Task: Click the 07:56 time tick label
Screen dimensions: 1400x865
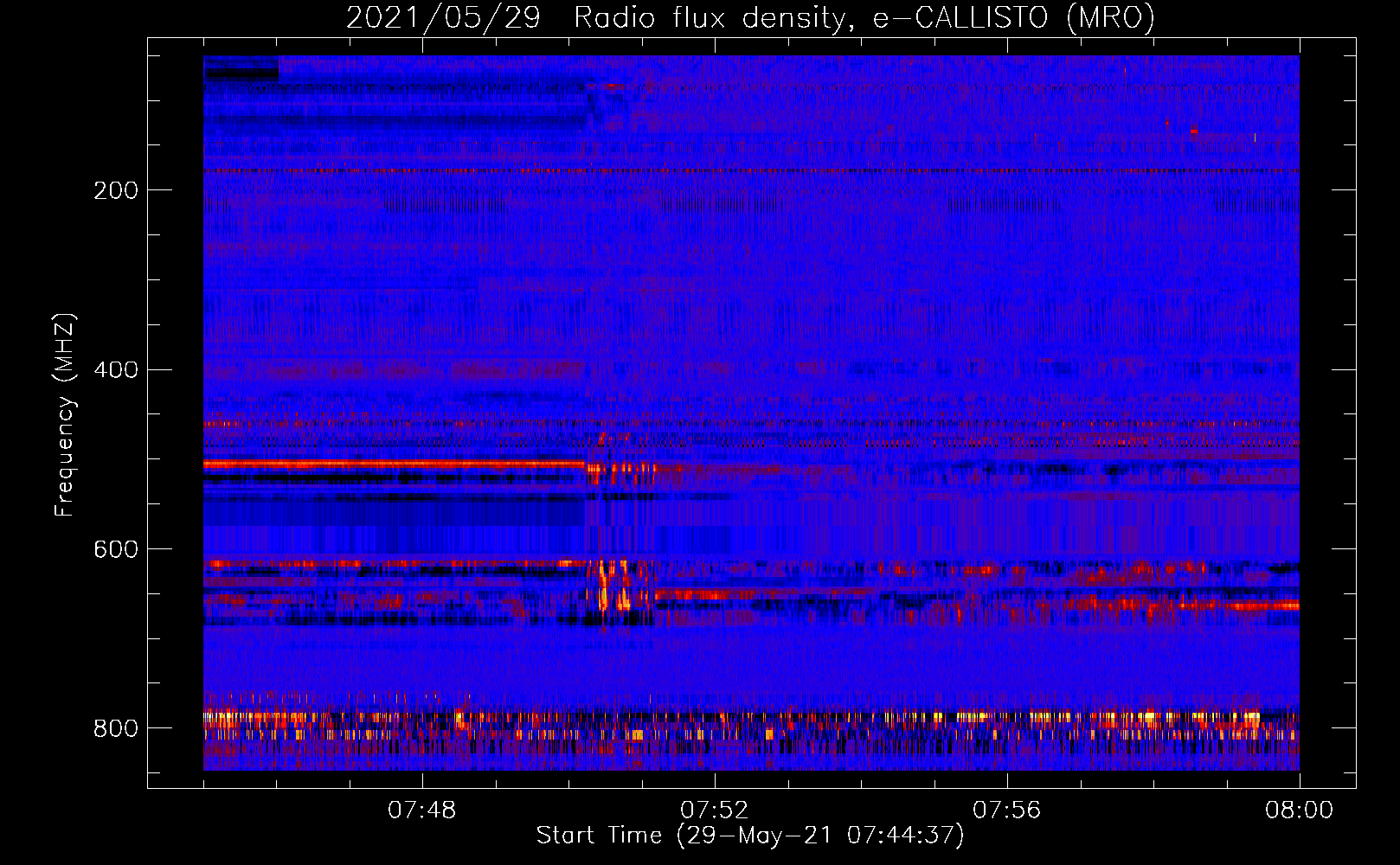Action: point(1007,811)
